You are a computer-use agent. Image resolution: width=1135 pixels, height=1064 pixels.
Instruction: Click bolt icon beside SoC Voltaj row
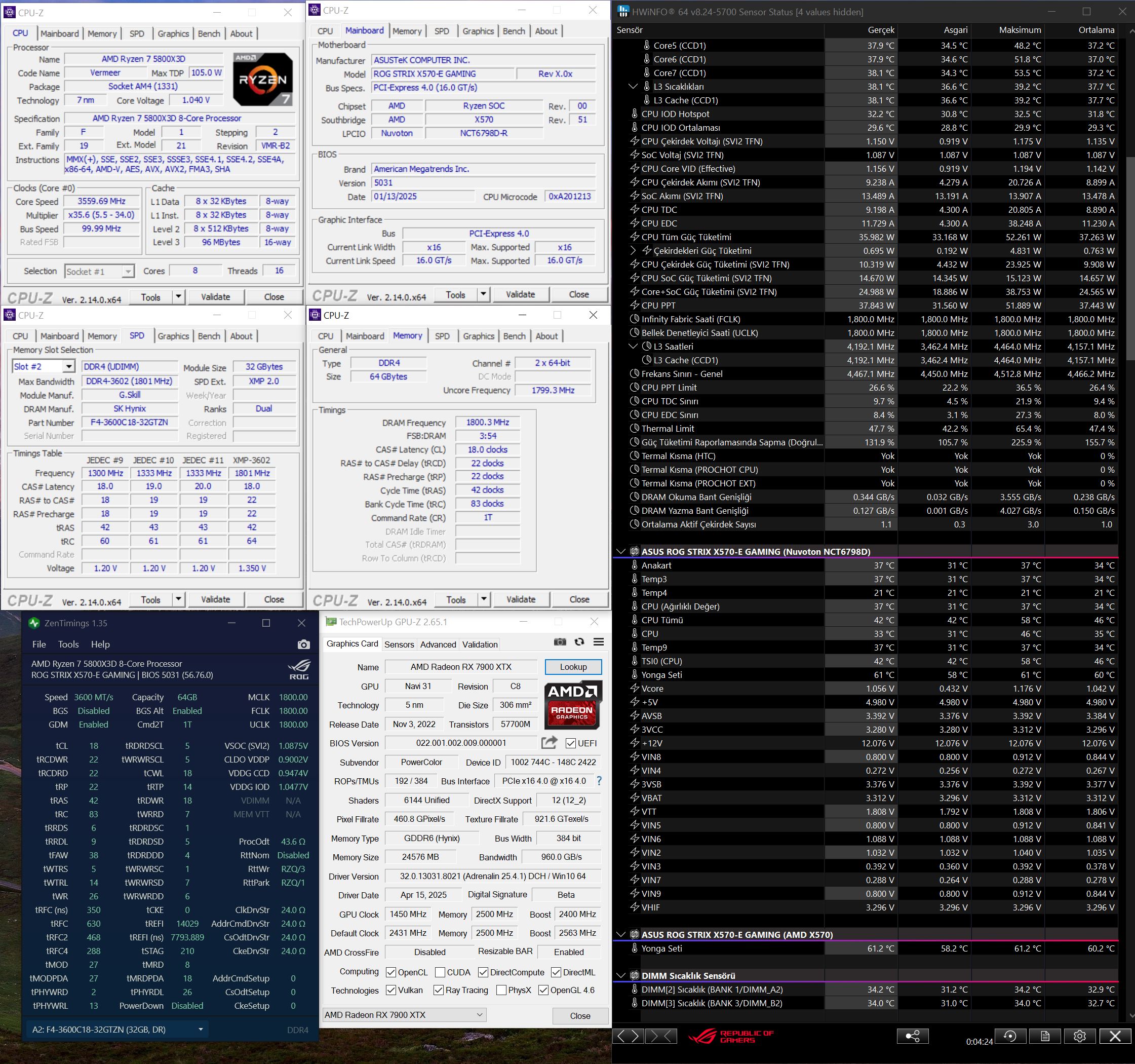pos(634,155)
